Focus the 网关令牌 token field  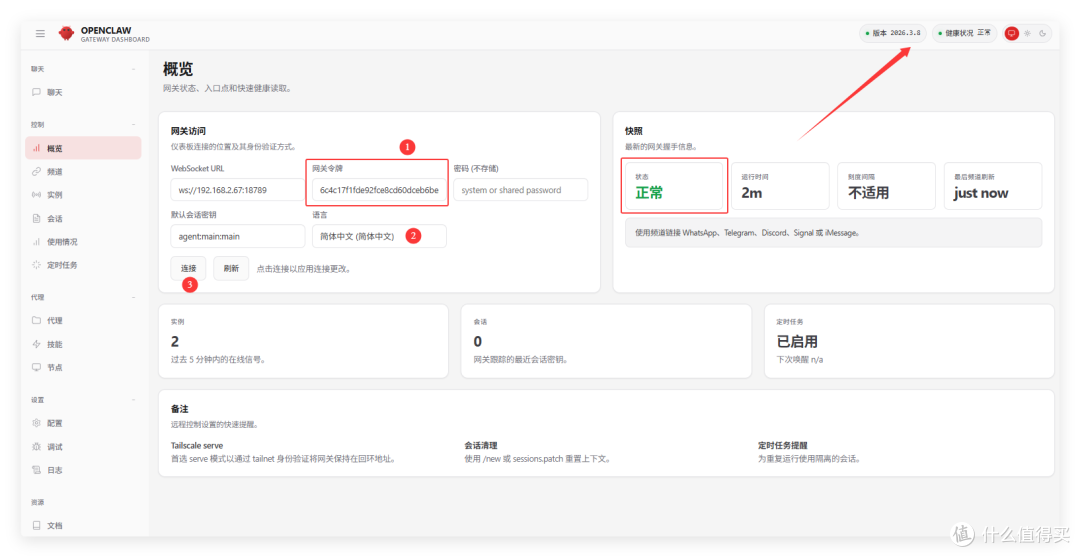[379, 190]
